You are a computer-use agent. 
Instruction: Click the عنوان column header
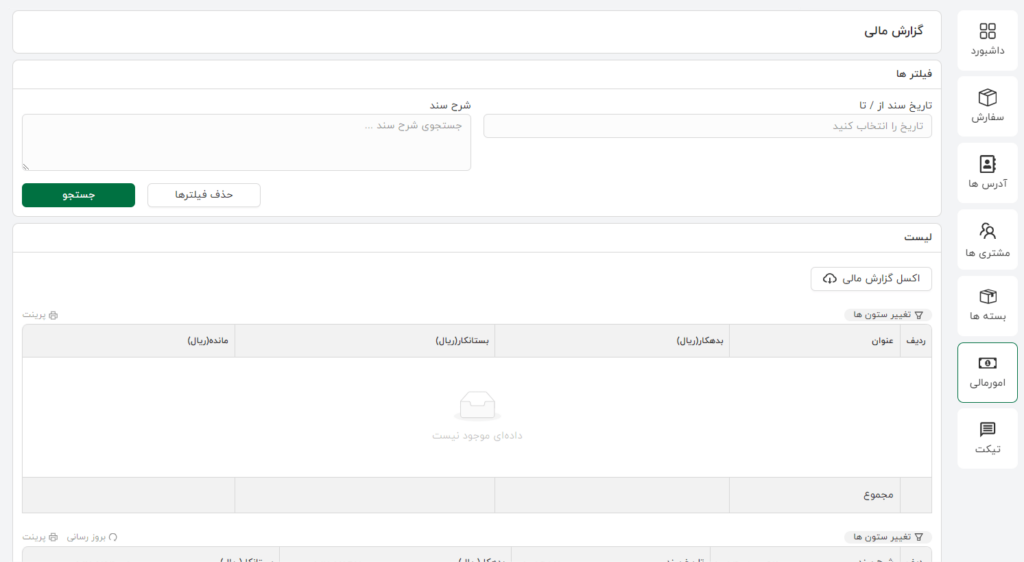[880, 341]
